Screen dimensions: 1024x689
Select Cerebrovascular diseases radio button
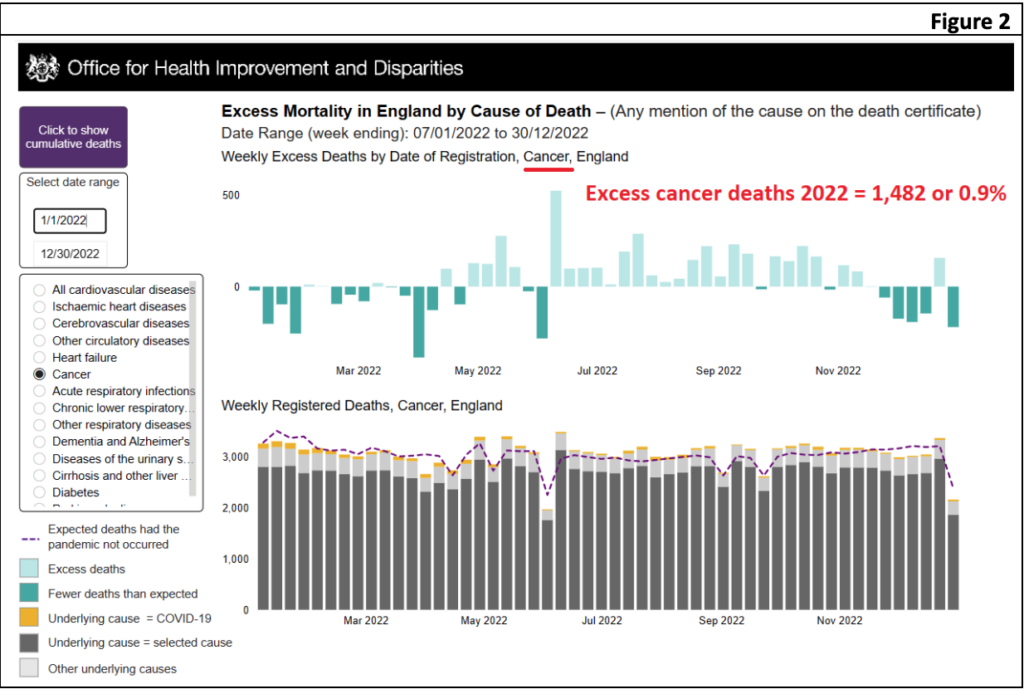click(x=40, y=324)
